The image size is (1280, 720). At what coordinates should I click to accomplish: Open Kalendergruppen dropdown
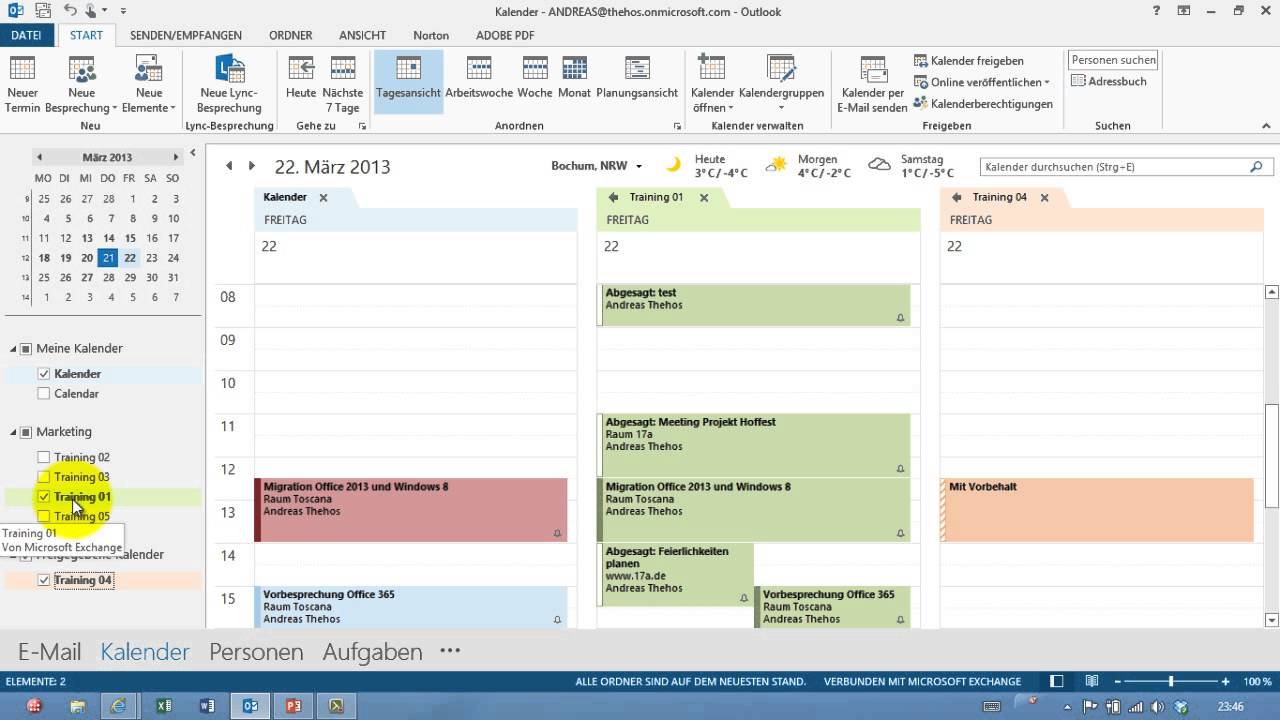pyautogui.click(x=781, y=85)
